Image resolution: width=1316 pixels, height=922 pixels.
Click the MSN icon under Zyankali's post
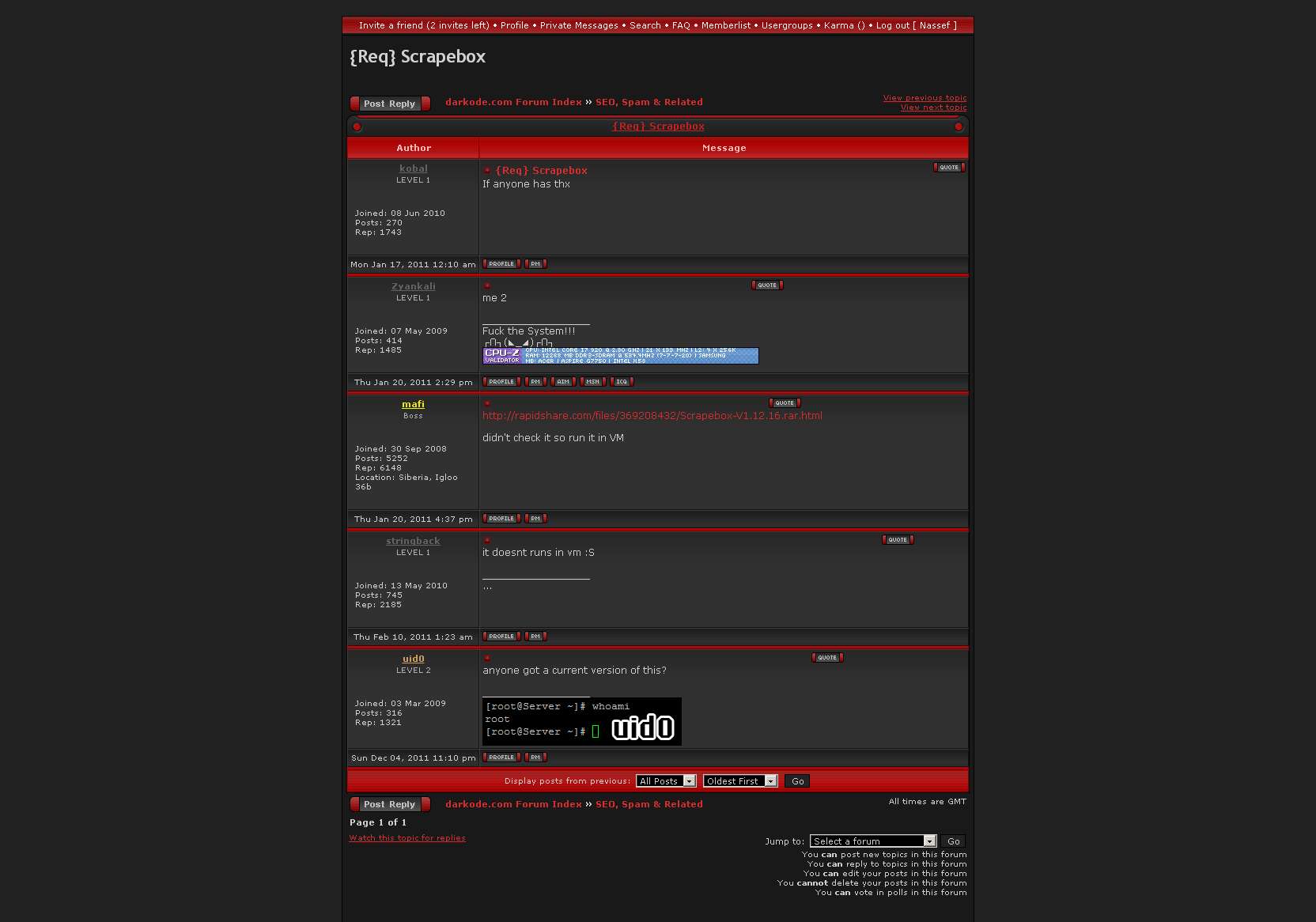[x=593, y=382]
